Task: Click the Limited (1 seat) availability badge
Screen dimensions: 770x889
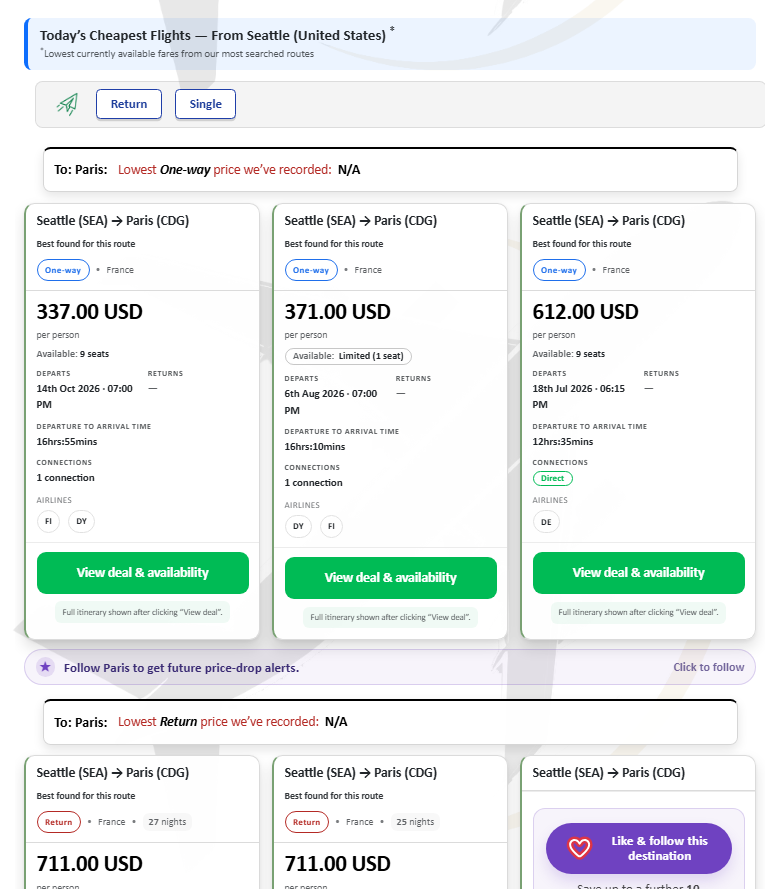Action: (x=348, y=356)
